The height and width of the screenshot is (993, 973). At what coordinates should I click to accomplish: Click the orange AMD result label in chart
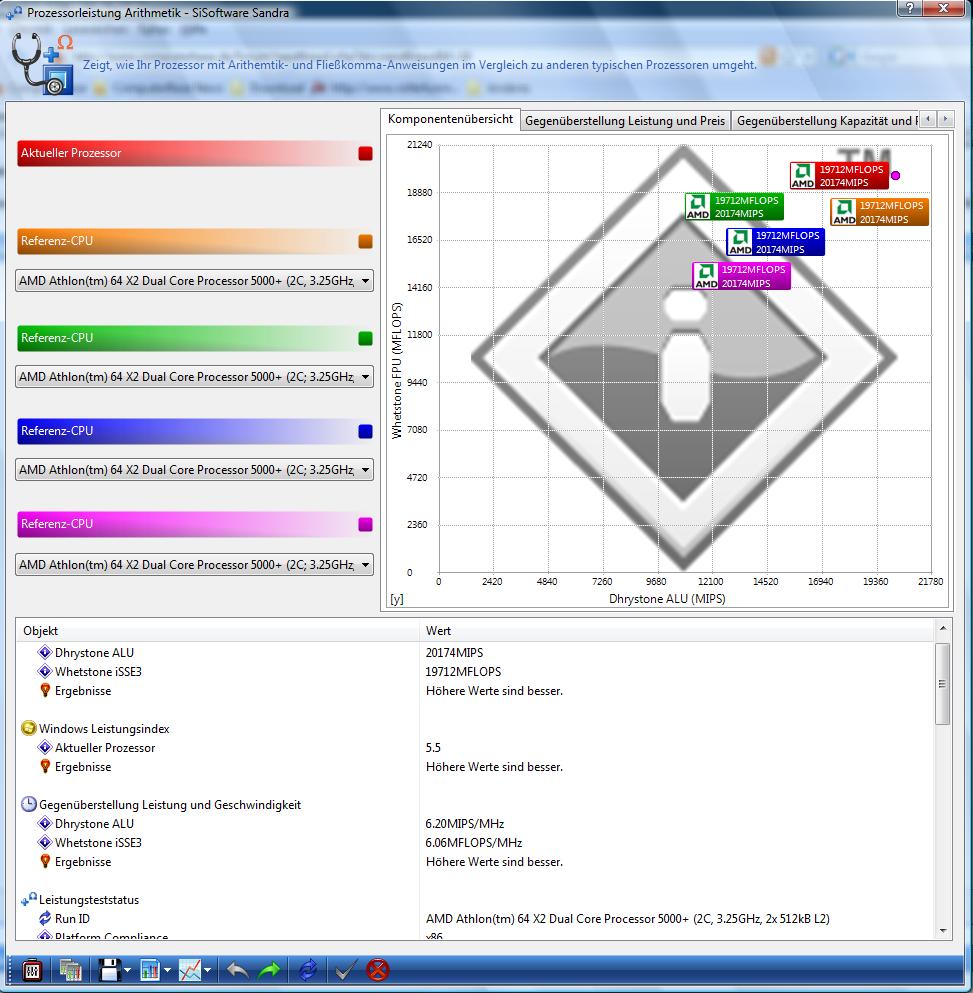click(879, 212)
